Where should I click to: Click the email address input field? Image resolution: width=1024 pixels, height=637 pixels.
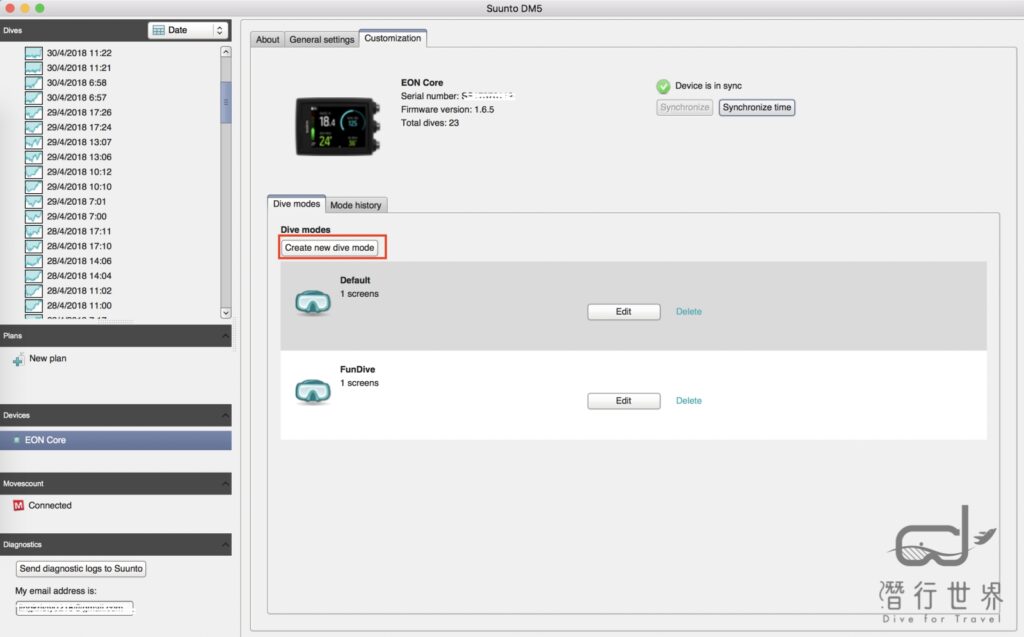tap(74, 608)
